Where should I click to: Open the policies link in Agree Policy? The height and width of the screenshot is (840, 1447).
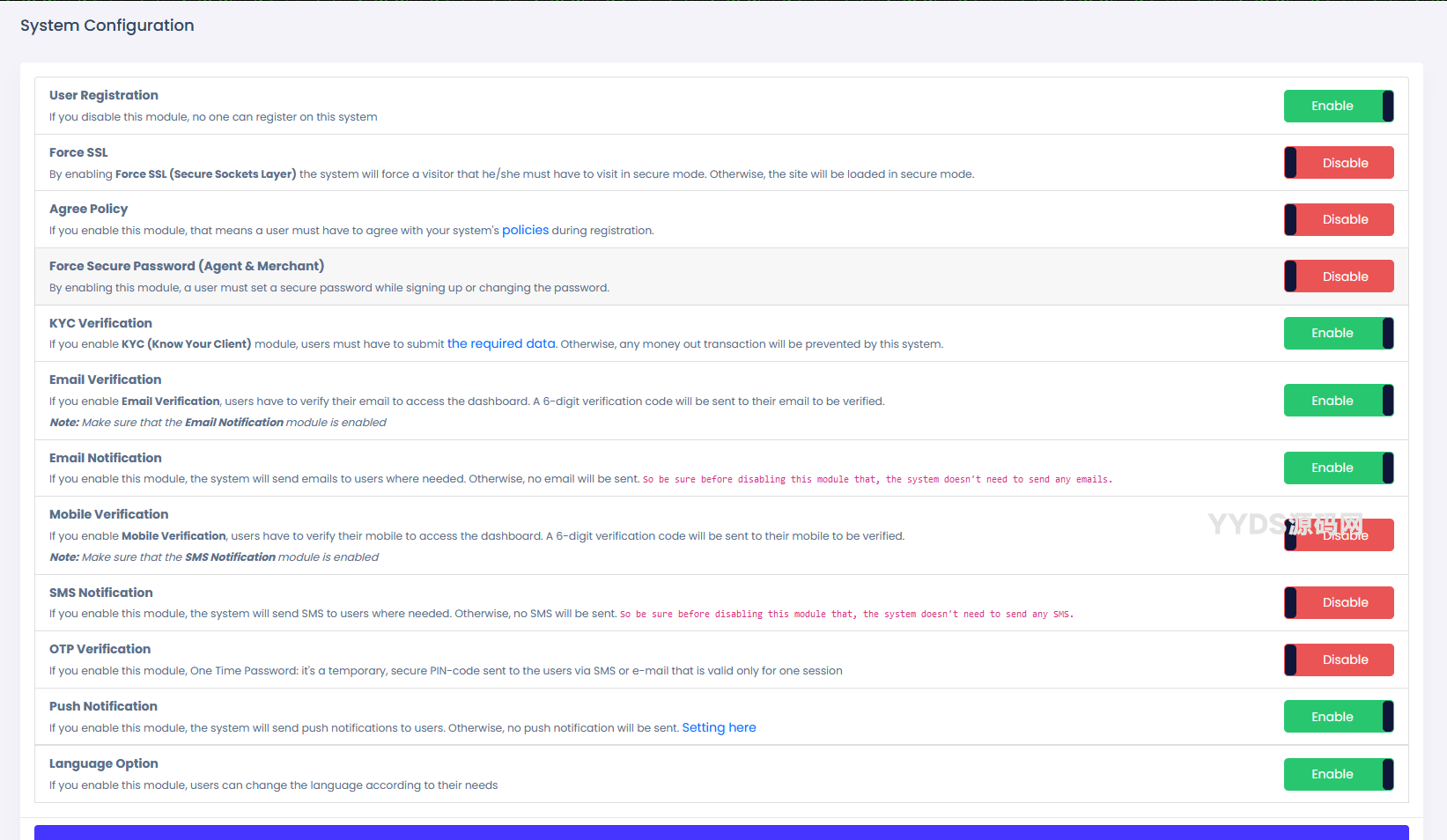pyautogui.click(x=525, y=231)
